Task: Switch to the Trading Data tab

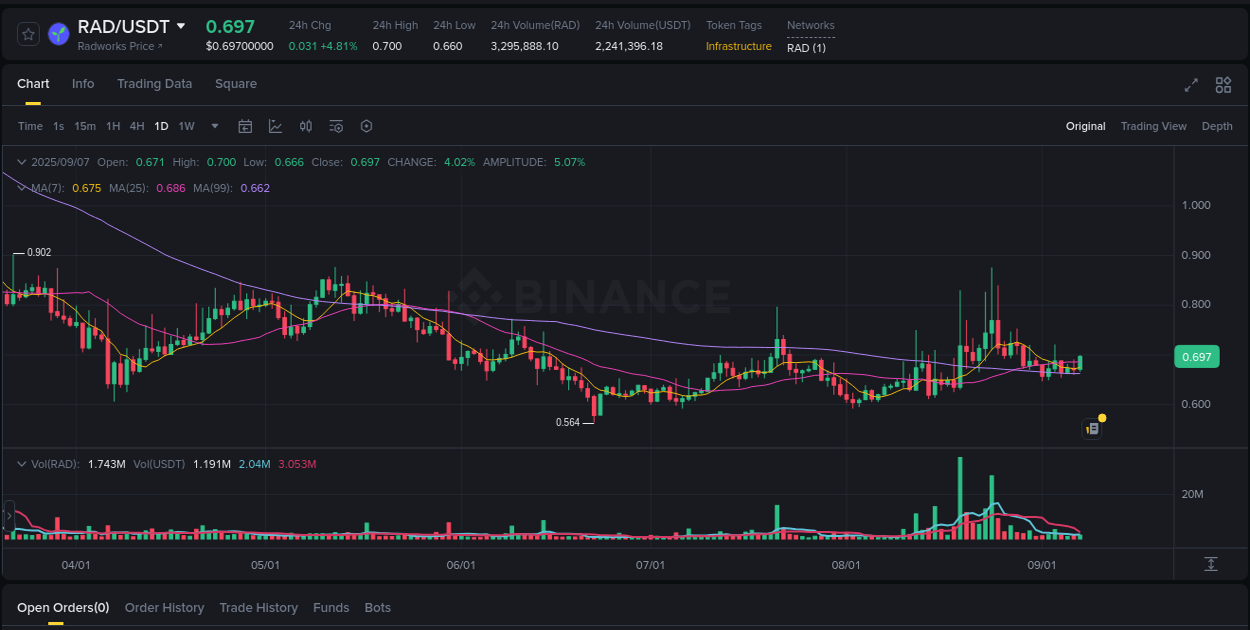Action: [x=154, y=84]
